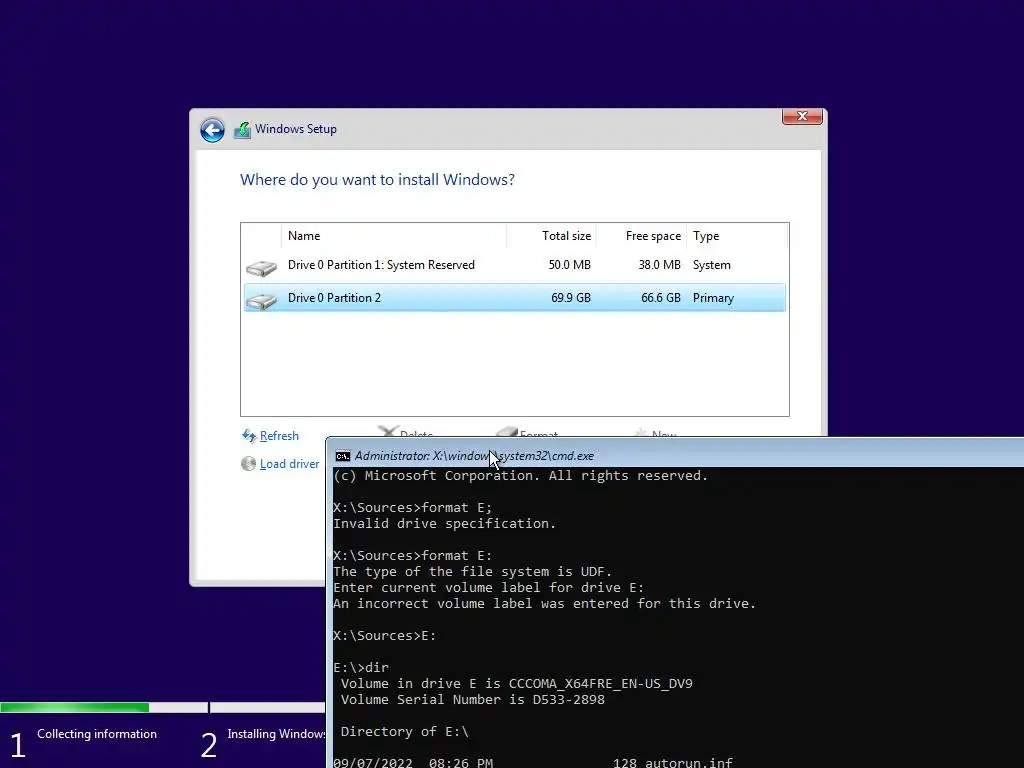Click the Refresh link
1024x768 pixels.
[x=279, y=436]
